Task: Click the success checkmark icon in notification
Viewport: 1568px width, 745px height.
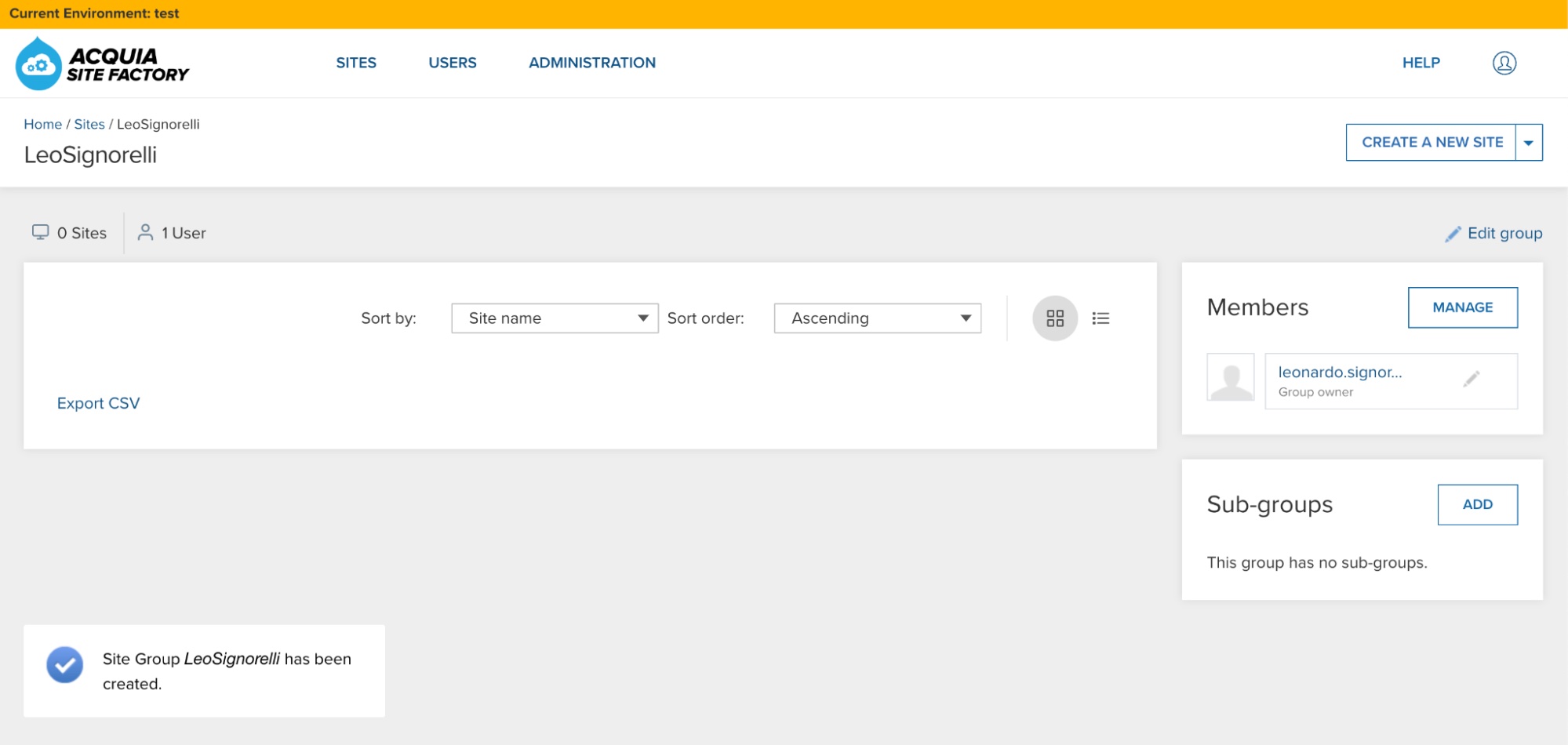Action: pyautogui.click(x=65, y=665)
